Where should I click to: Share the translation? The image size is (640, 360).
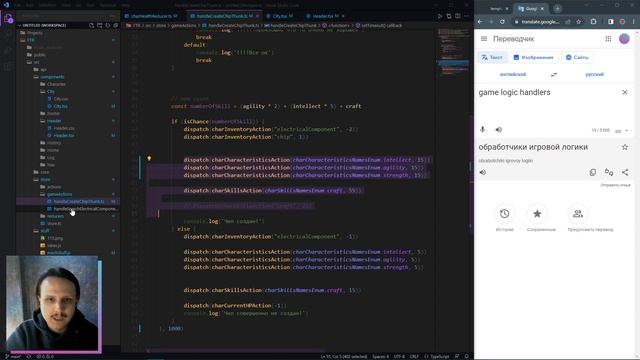pyautogui.click(x=625, y=172)
